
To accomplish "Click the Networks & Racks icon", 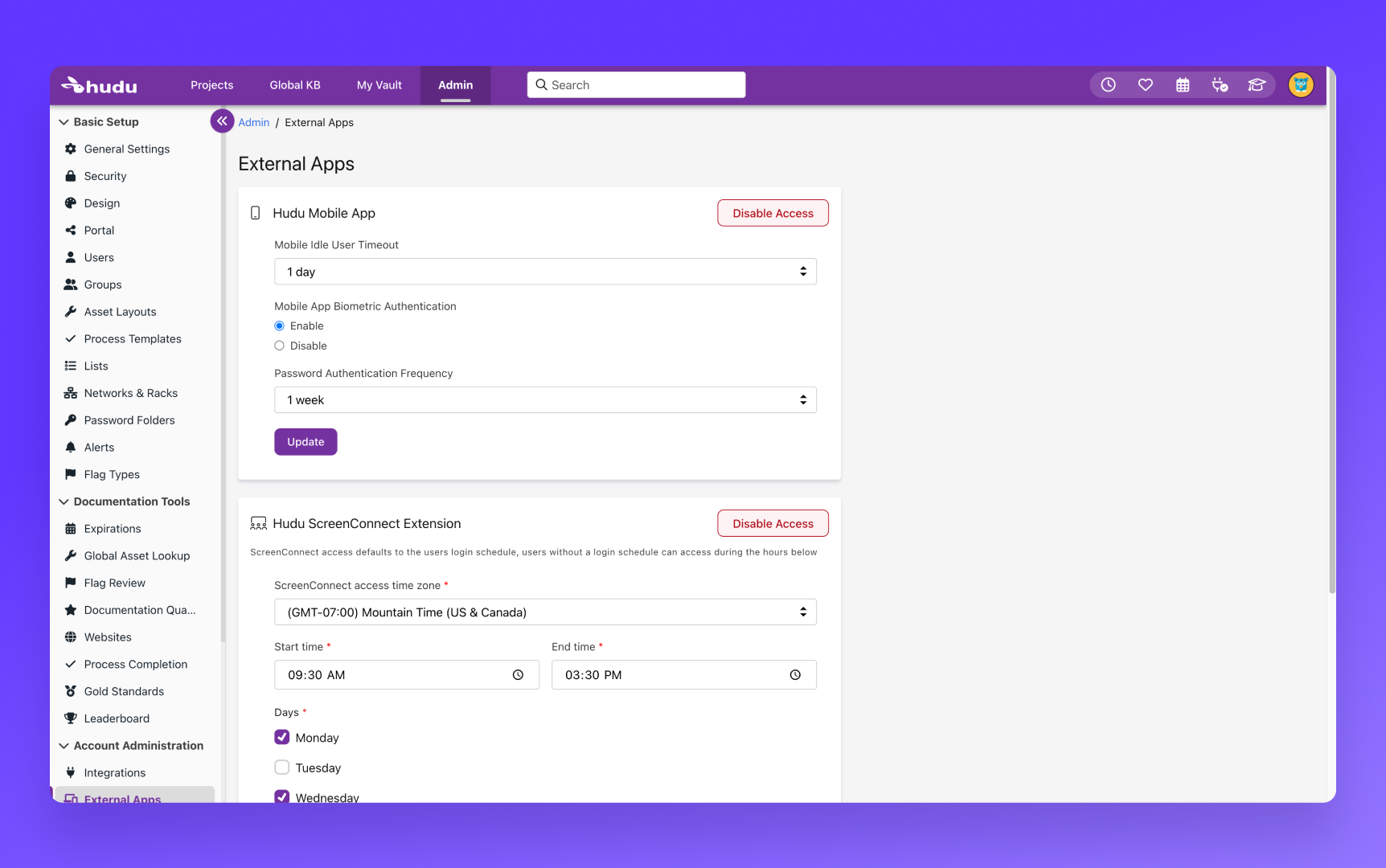I will pyautogui.click(x=71, y=393).
